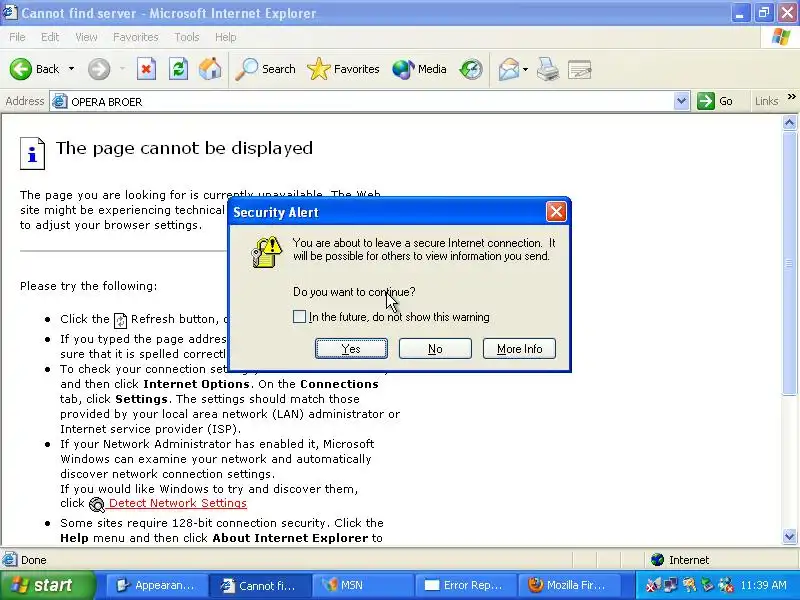
Task: Expand the address bar dropdown arrow
Action: (681, 102)
